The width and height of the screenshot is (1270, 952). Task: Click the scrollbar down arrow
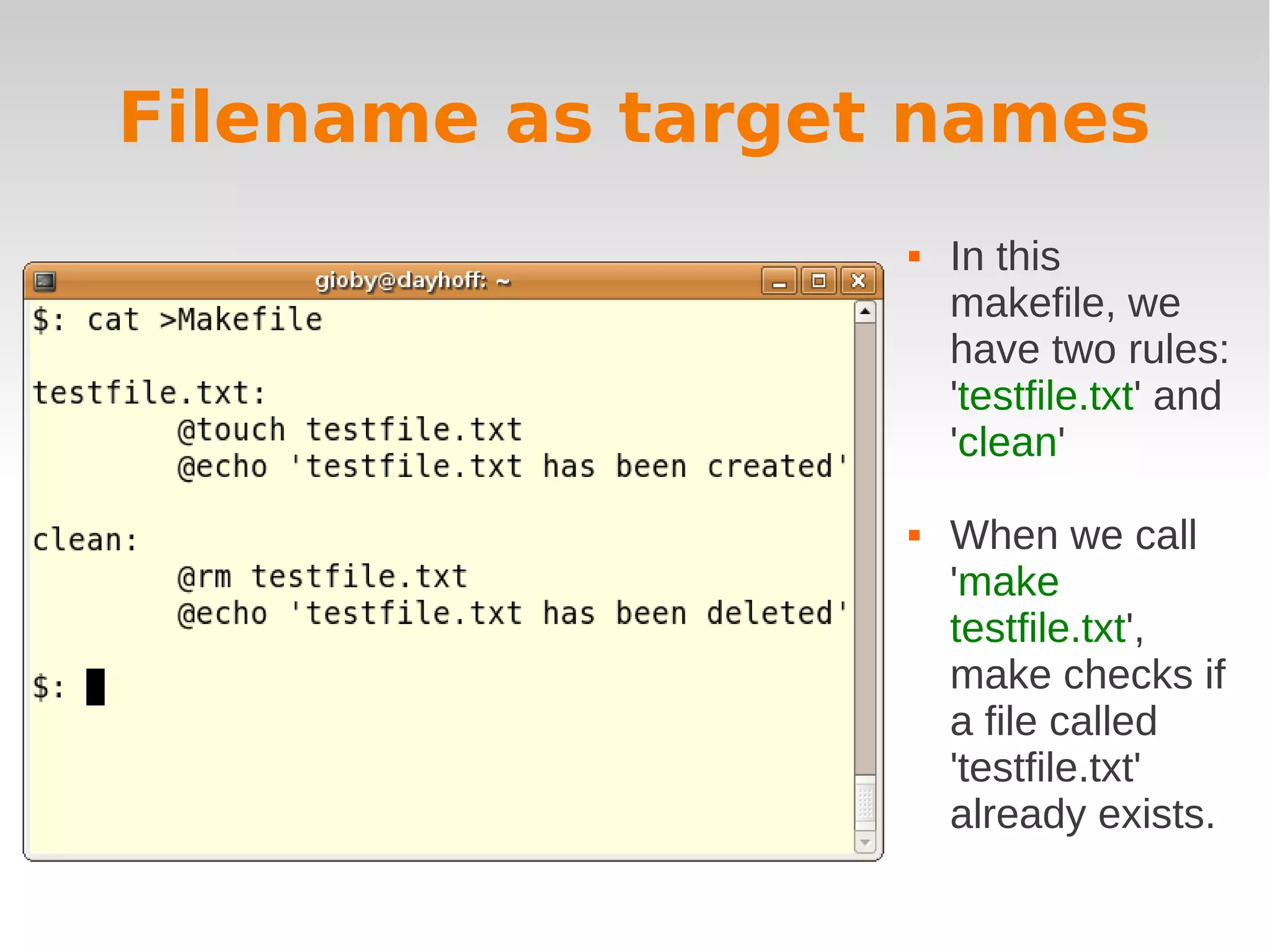click(x=865, y=842)
